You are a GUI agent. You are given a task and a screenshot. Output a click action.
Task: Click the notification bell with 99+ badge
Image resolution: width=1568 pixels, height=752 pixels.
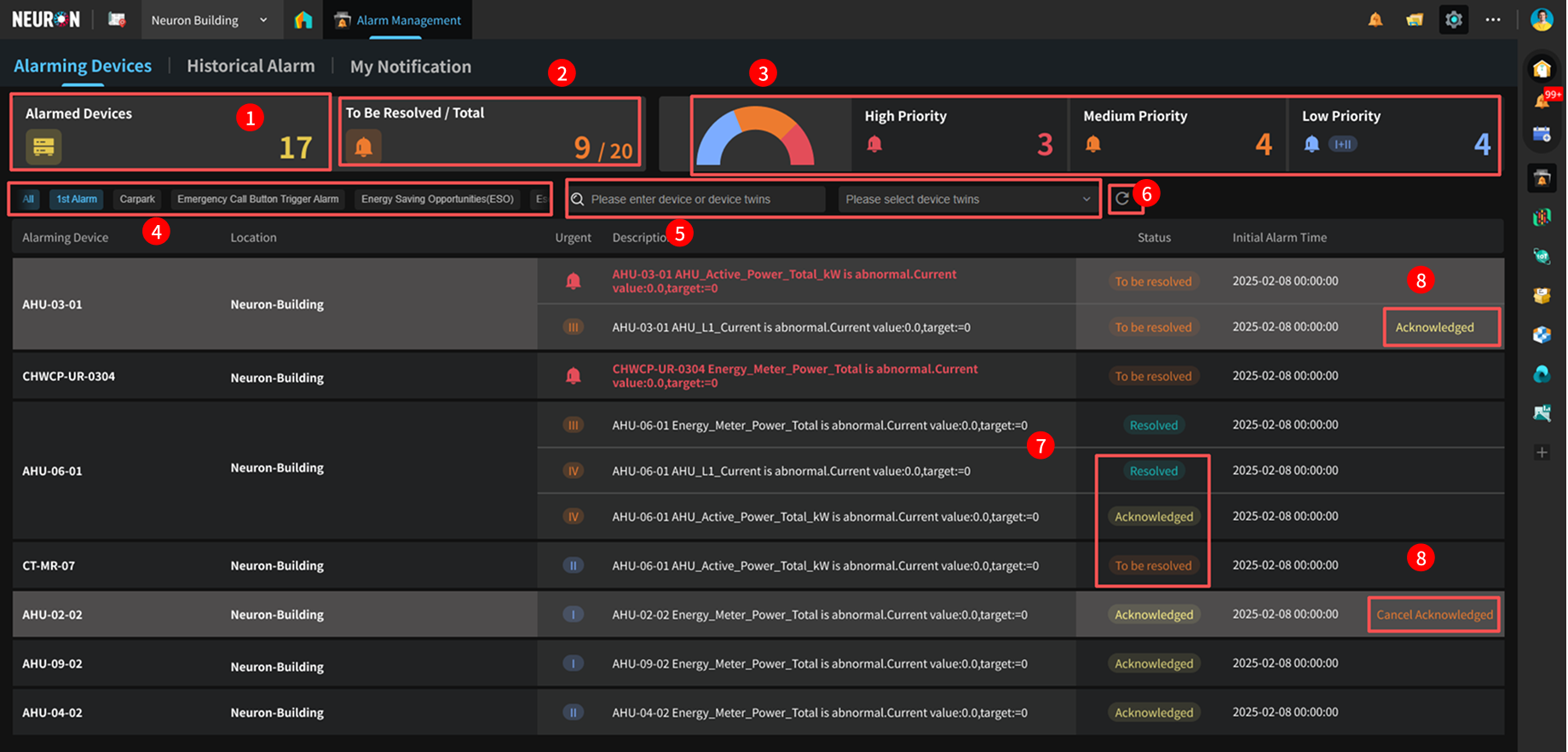(x=1542, y=101)
